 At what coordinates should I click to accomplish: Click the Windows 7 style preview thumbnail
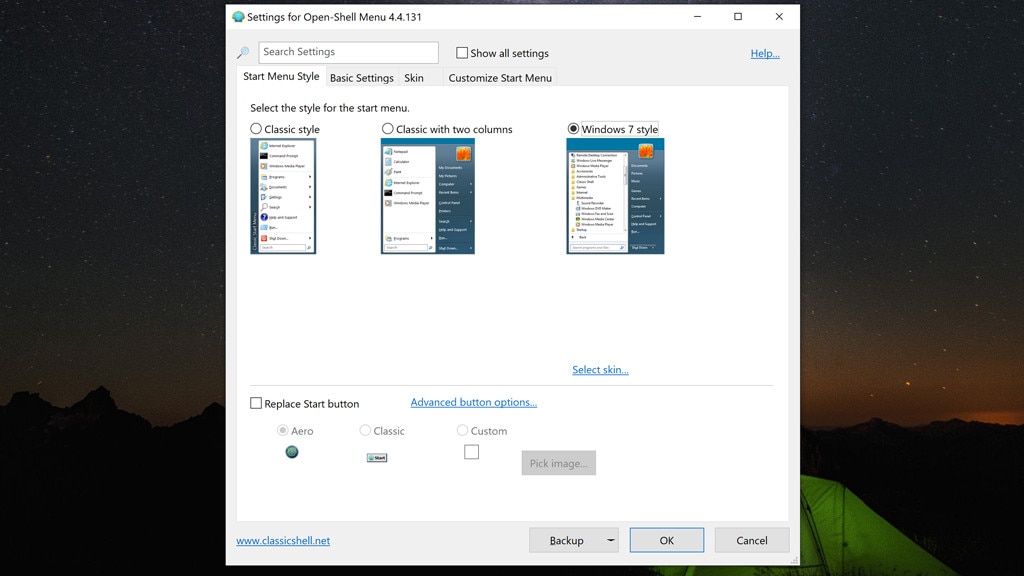(x=615, y=196)
